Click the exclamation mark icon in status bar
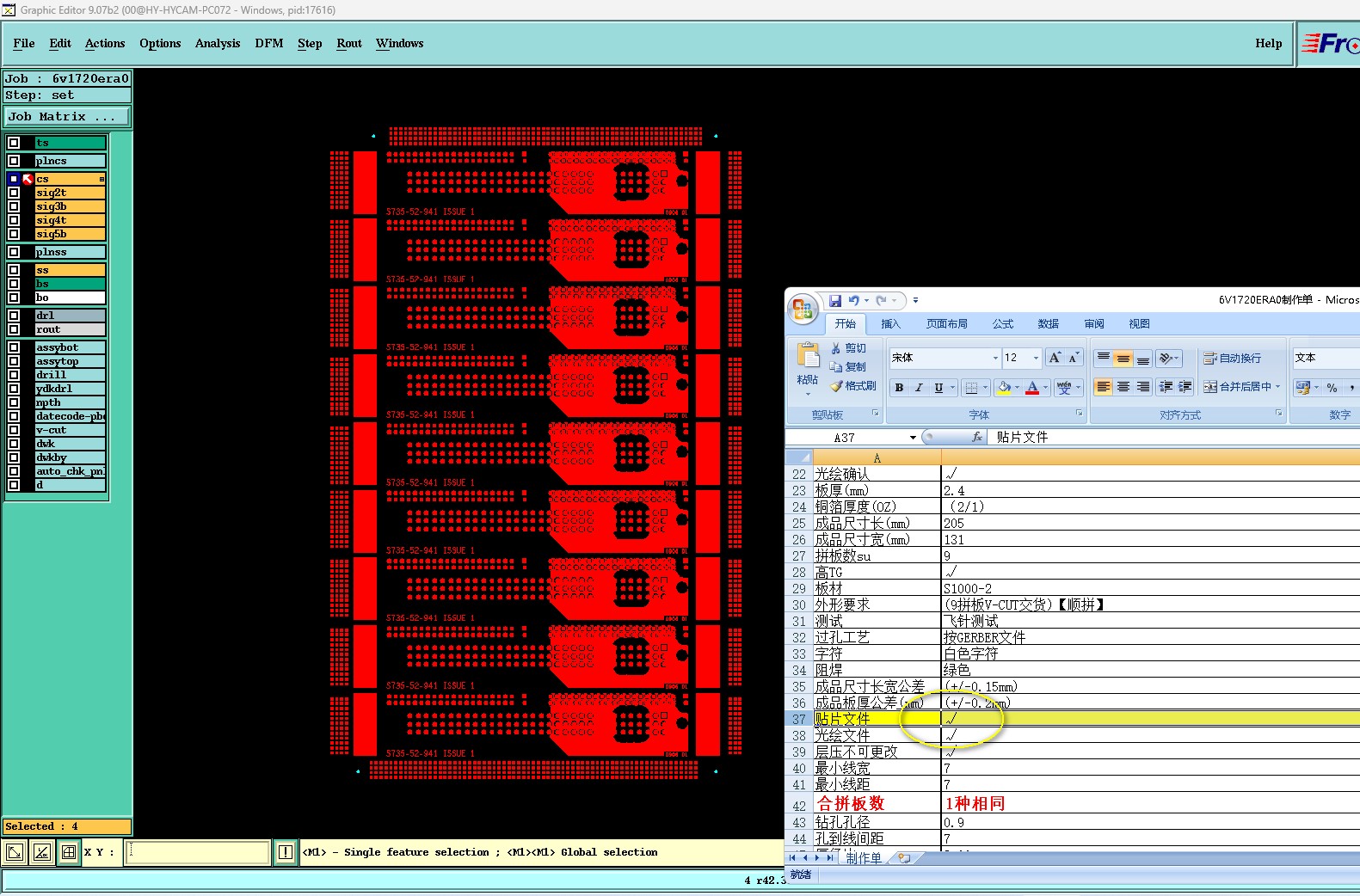Screen dimensions: 1360x896 [x=286, y=852]
